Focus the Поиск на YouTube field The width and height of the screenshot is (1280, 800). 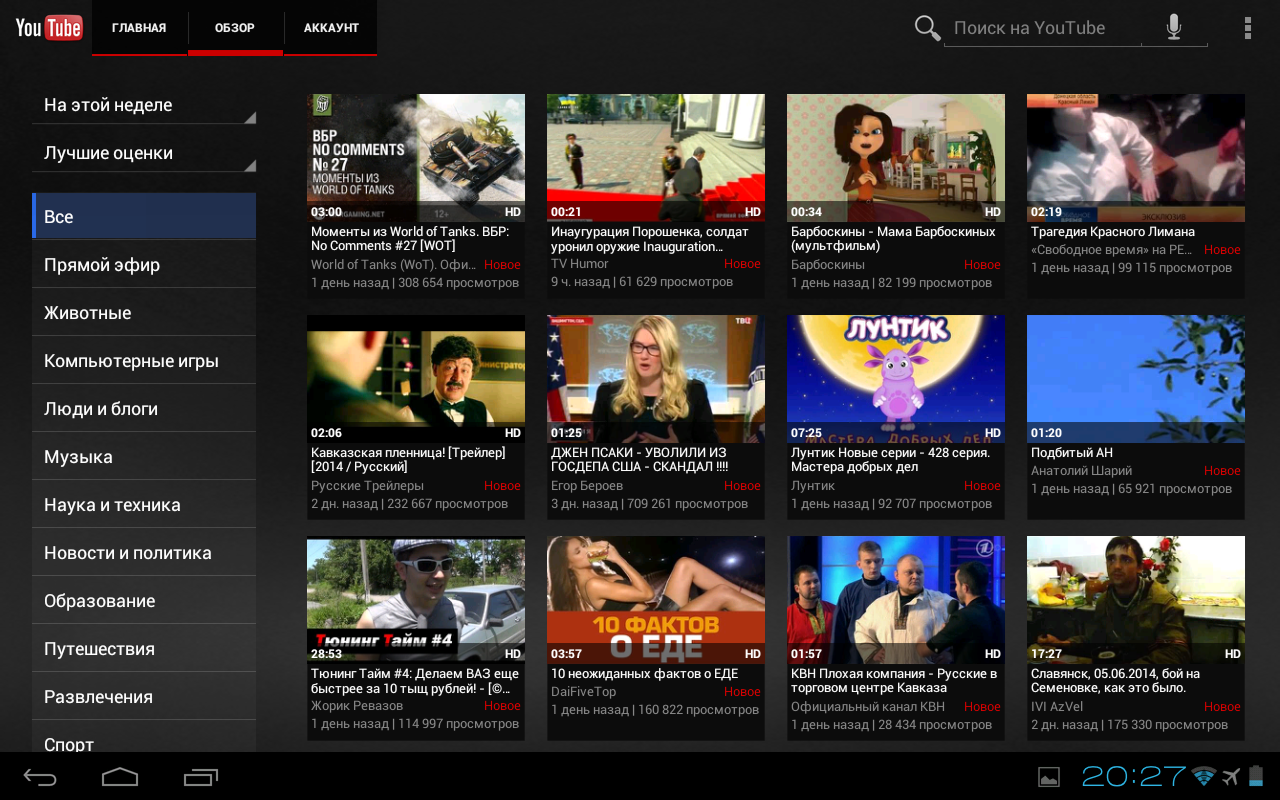pyautogui.click(x=1045, y=28)
